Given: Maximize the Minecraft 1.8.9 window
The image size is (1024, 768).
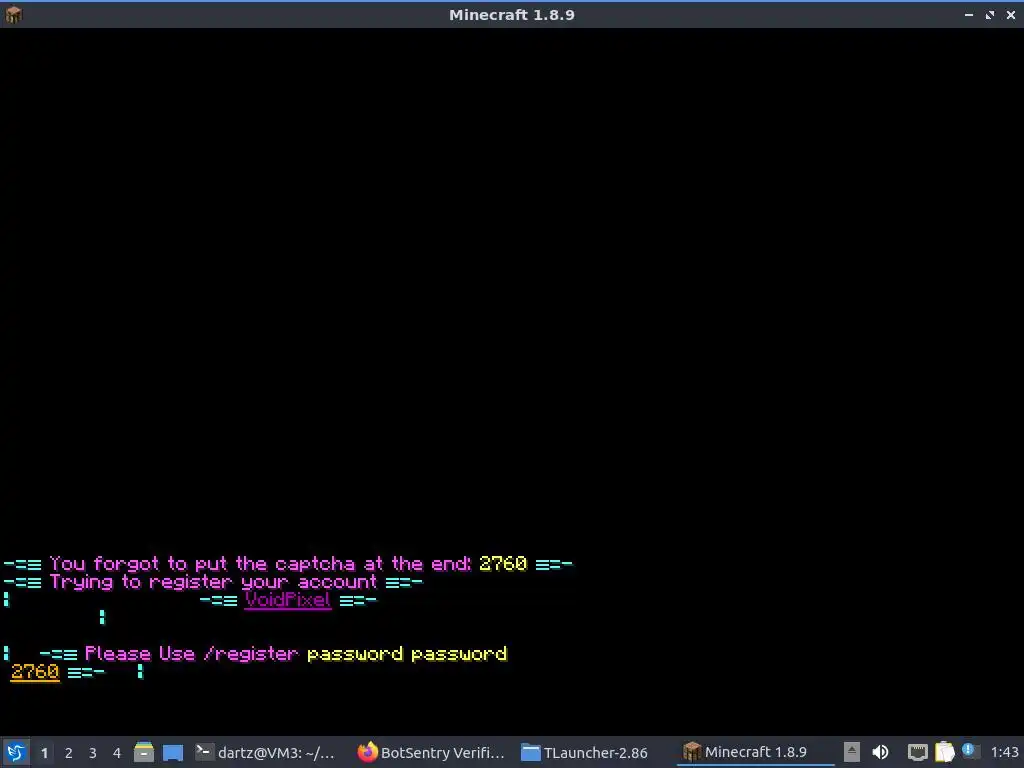Looking at the screenshot, I should click(x=989, y=14).
